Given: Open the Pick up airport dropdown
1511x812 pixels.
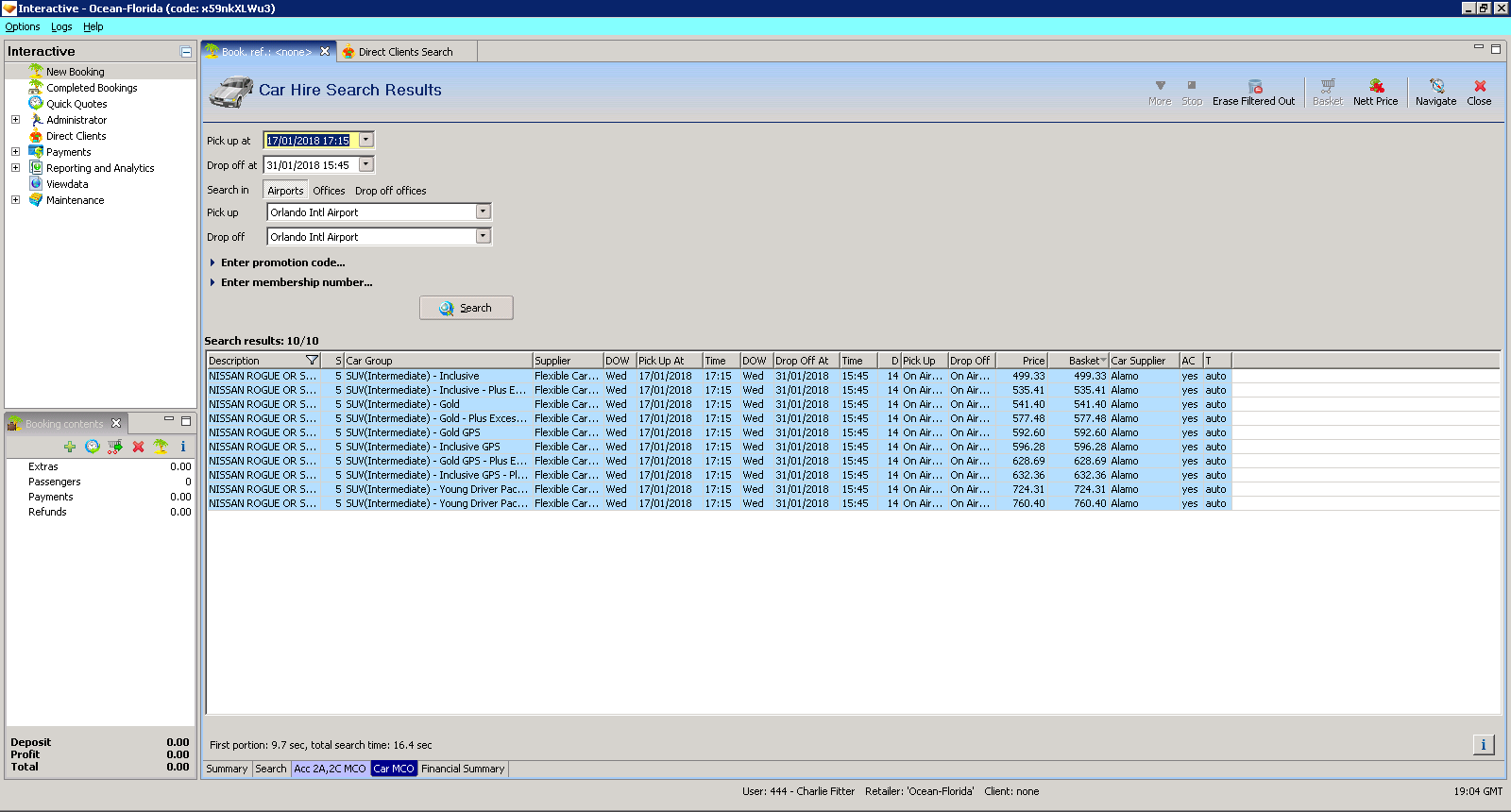Looking at the screenshot, I should click(x=484, y=211).
